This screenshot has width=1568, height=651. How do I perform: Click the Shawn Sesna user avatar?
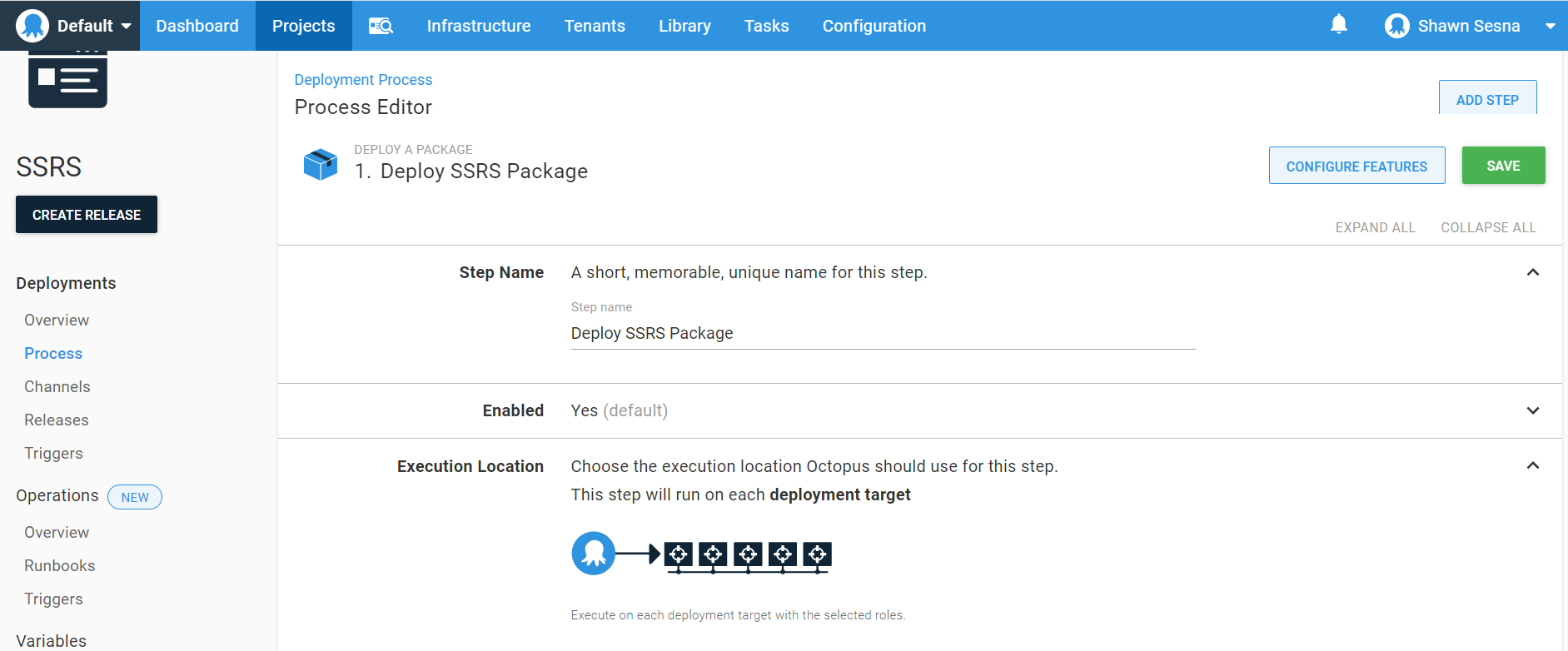[1396, 26]
